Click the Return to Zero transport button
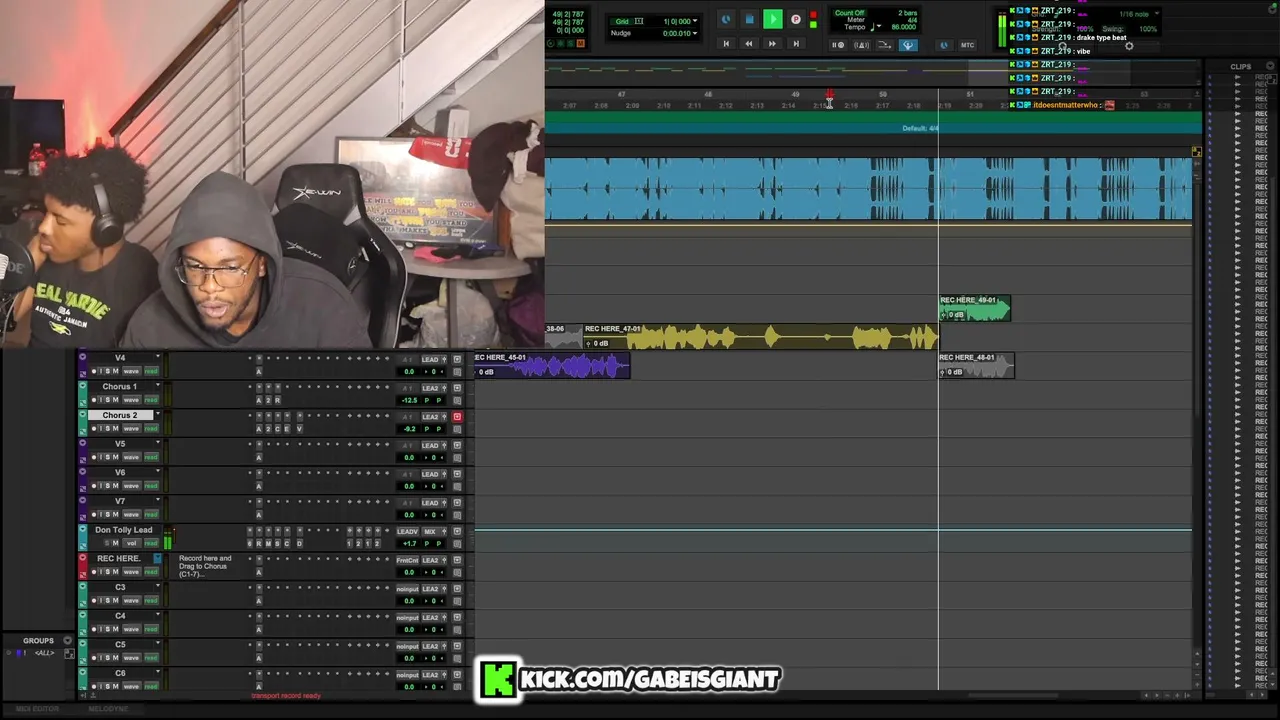This screenshot has height=720, width=1280. point(726,44)
